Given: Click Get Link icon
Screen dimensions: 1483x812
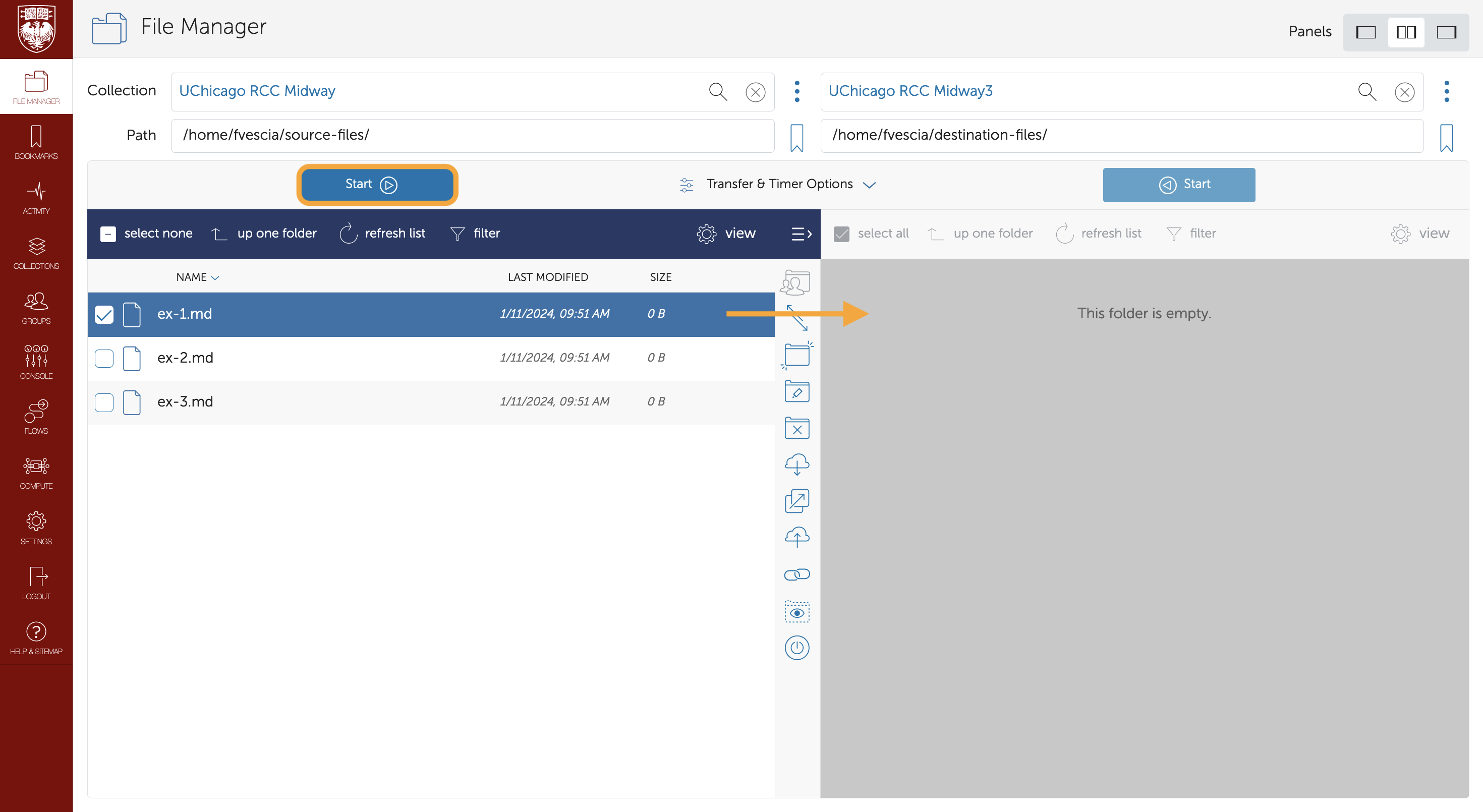Looking at the screenshot, I should click(797, 574).
